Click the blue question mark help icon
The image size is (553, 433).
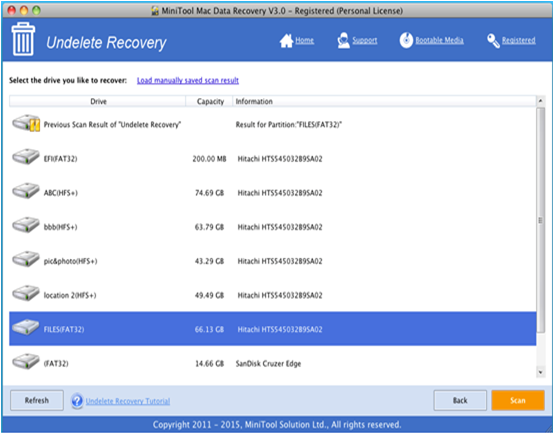point(77,401)
